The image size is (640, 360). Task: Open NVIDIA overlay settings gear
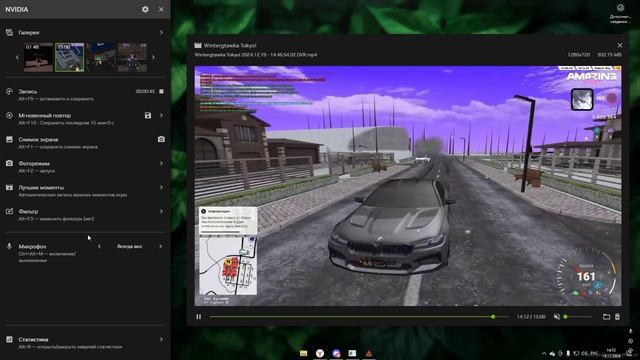tap(145, 9)
